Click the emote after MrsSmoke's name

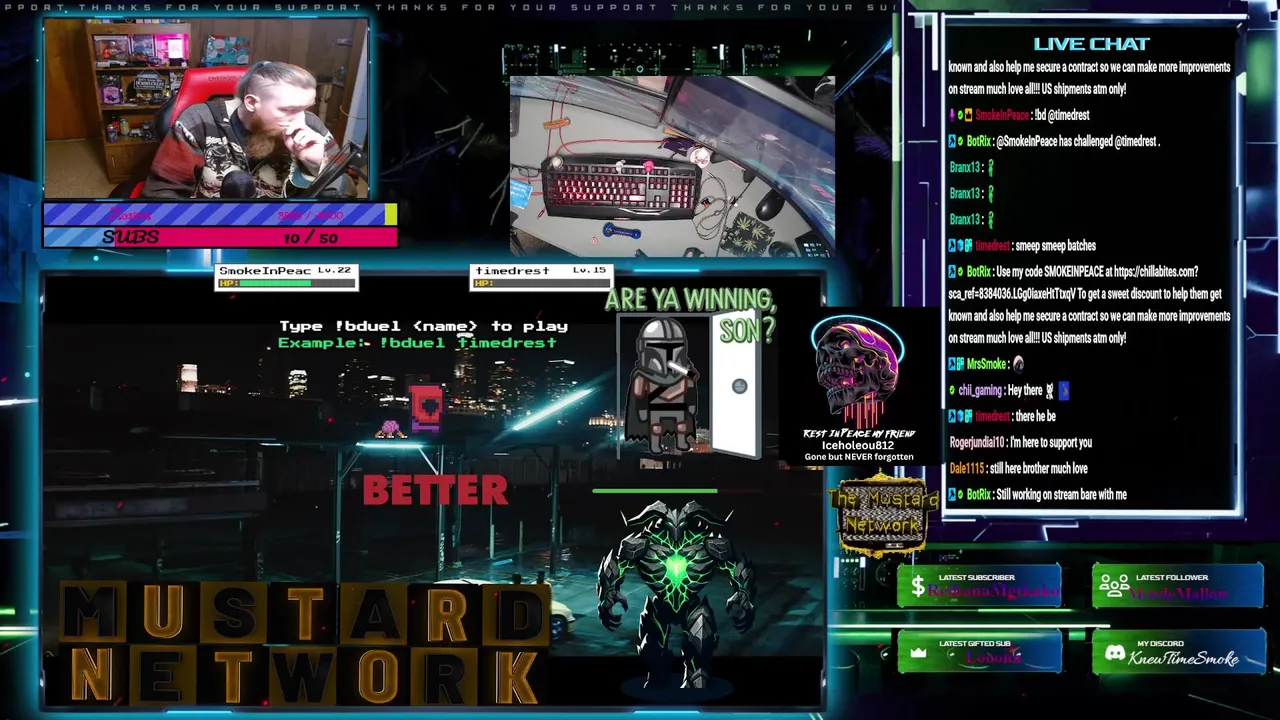pos(1019,364)
